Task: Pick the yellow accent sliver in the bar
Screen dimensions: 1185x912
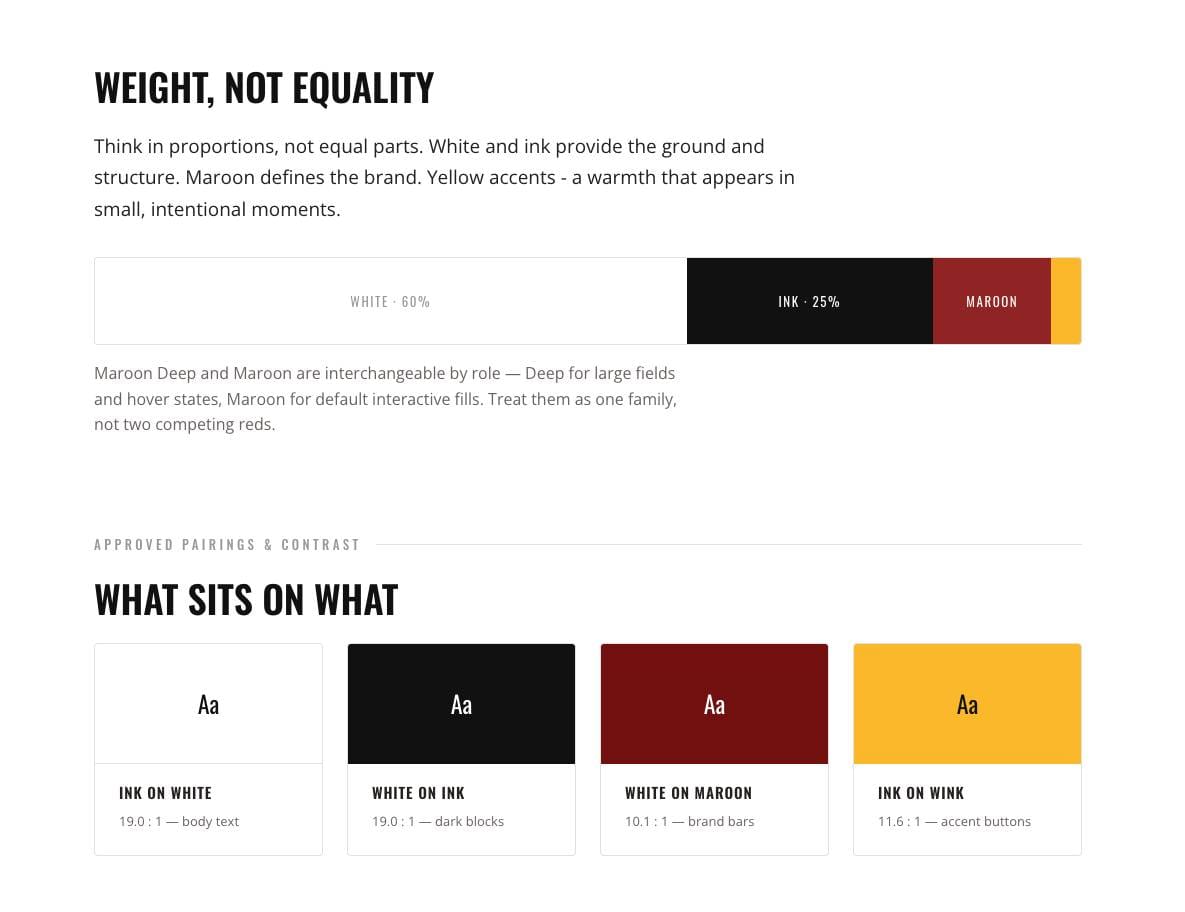Action: click(x=1066, y=301)
